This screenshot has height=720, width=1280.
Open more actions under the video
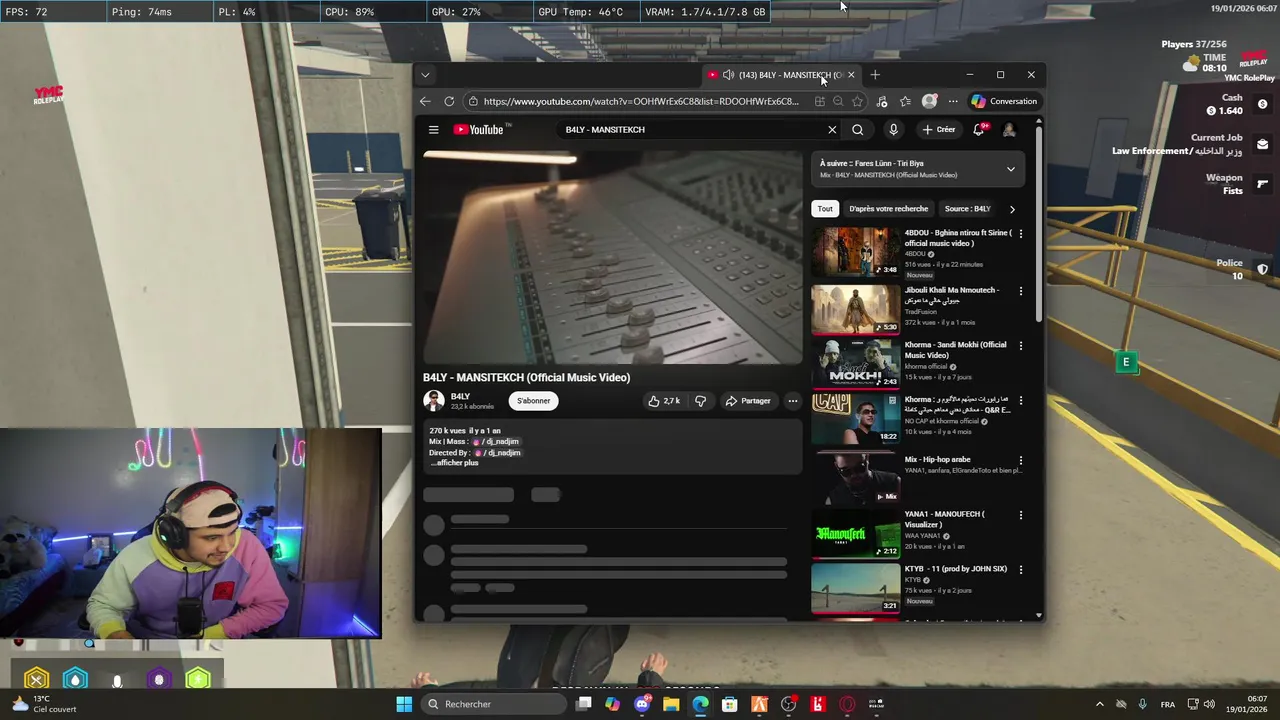point(792,401)
